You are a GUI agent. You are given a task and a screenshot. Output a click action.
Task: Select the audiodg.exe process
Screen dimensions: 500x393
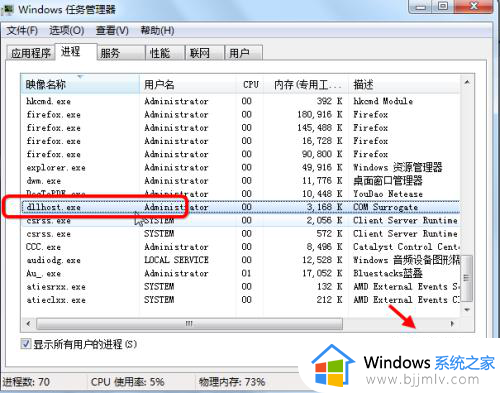pyautogui.click(x=240, y=260)
